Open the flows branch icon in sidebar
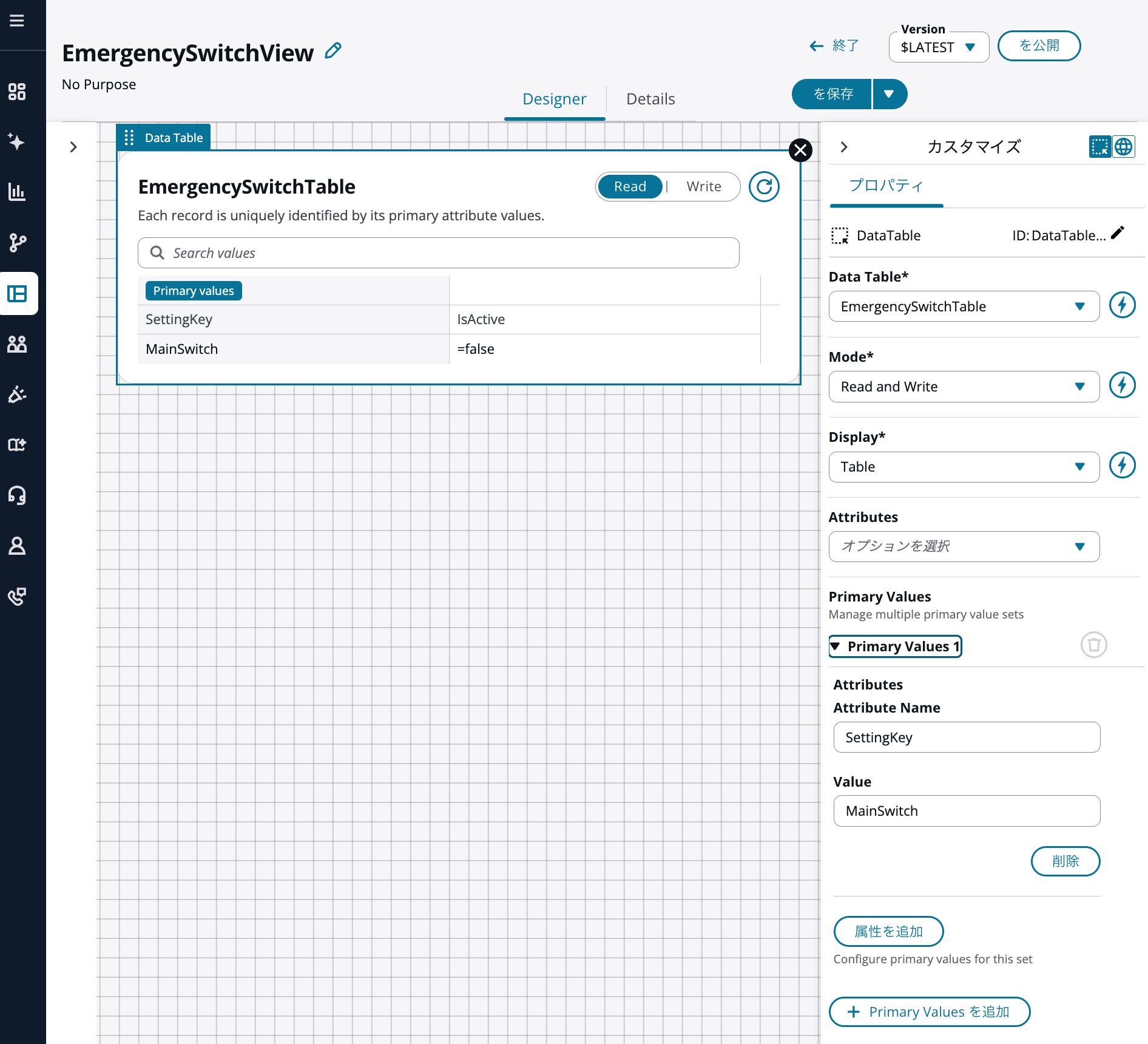The image size is (1148, 1044). tap(17, 243)
